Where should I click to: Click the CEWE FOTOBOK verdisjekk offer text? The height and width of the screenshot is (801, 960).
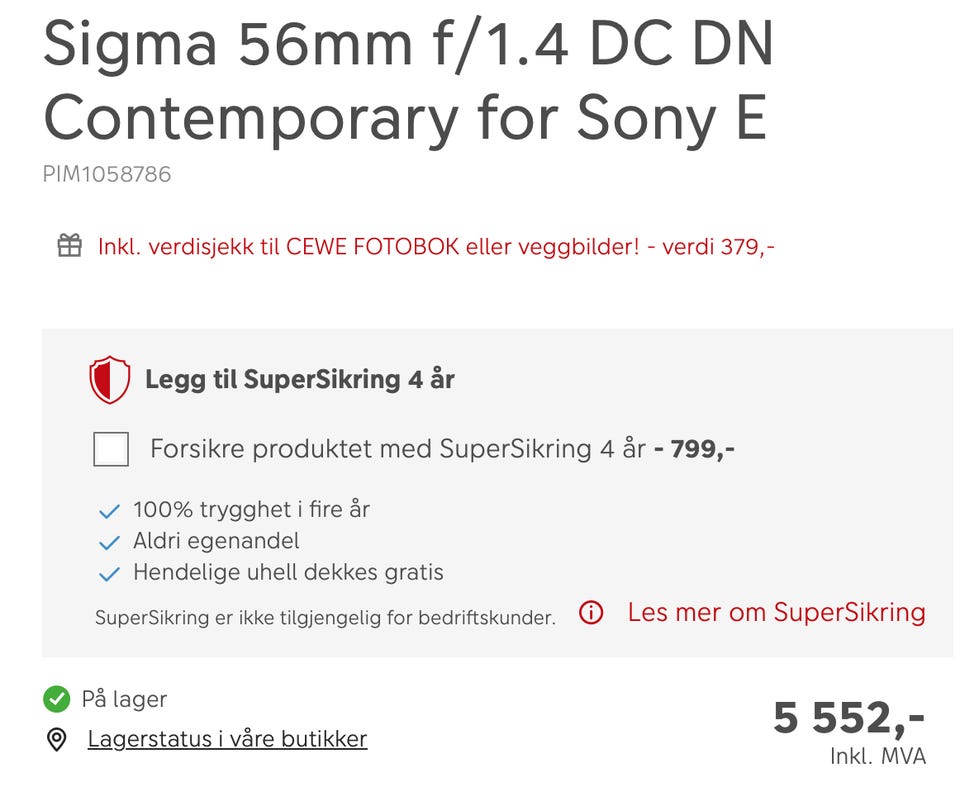point(436,247)
